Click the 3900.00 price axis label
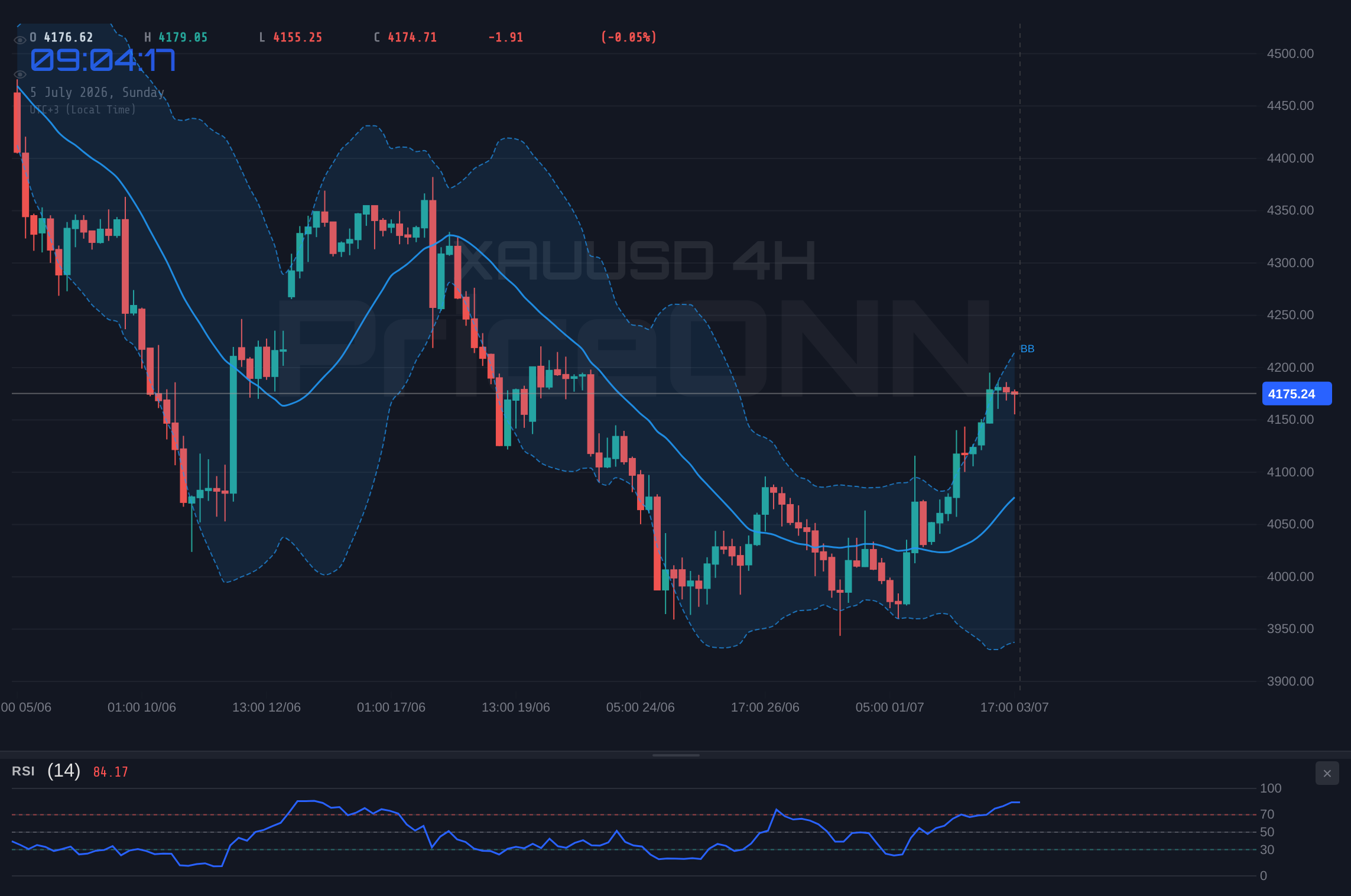Viewport: 1351px width, 896px height. 1290,681
